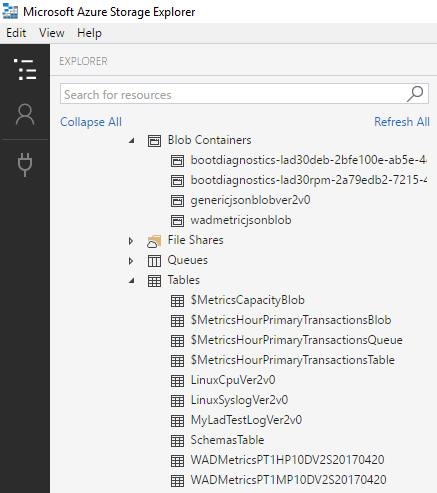Click the bootdiagnostics-lad30deb container icon
Screen dimensions: 437x493
[x=177, y=161]
